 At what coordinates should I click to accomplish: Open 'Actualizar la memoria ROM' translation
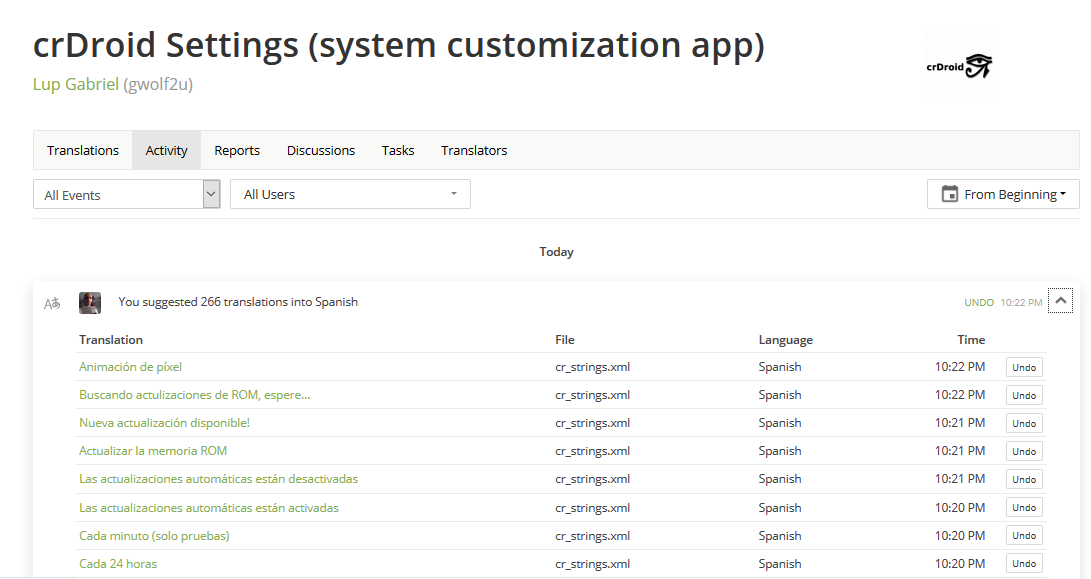[x=153, y=450]
